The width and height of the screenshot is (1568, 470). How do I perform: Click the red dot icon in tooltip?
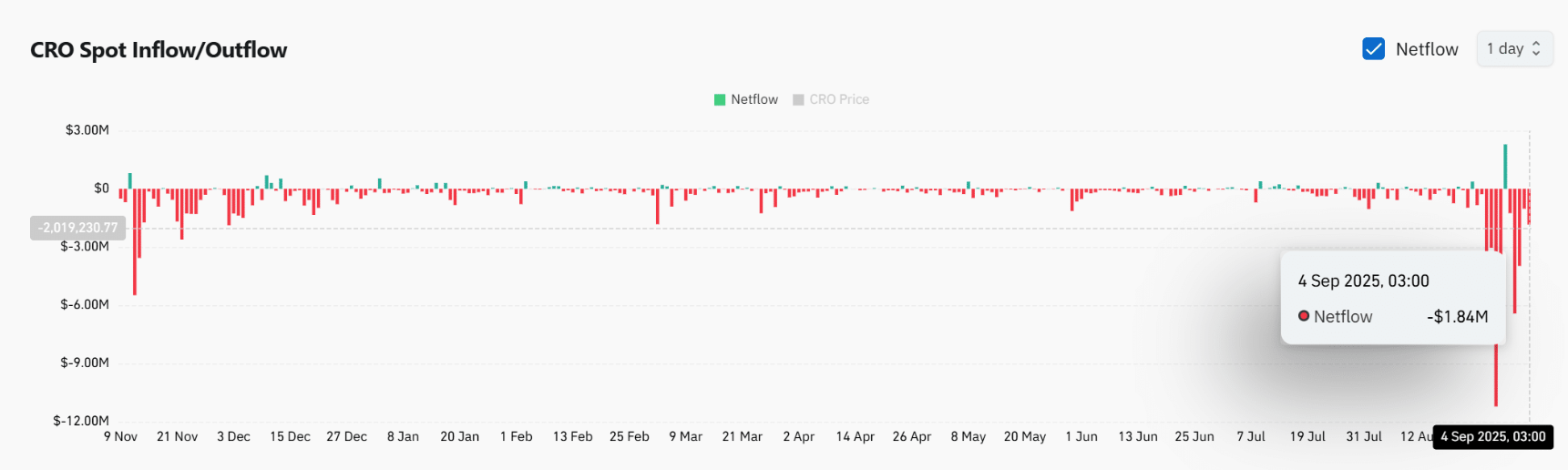point(1304,316)
